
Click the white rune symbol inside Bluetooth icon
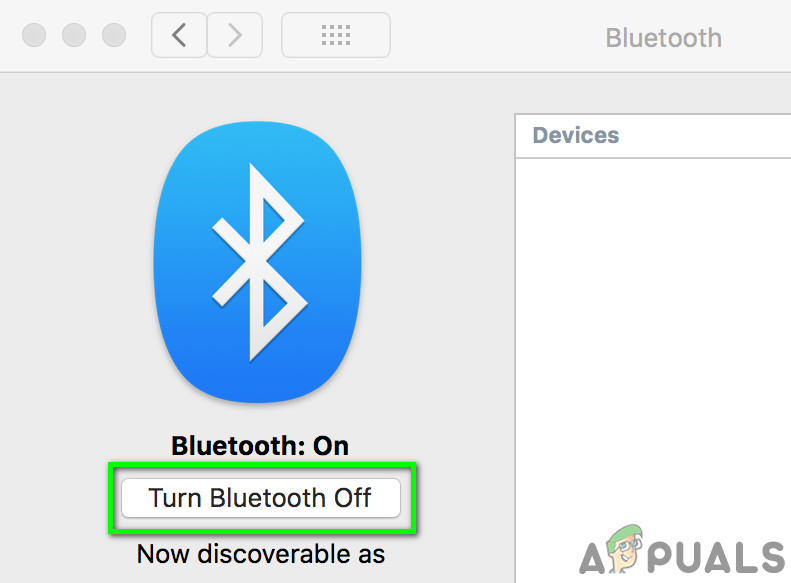[x=259, y=262]
